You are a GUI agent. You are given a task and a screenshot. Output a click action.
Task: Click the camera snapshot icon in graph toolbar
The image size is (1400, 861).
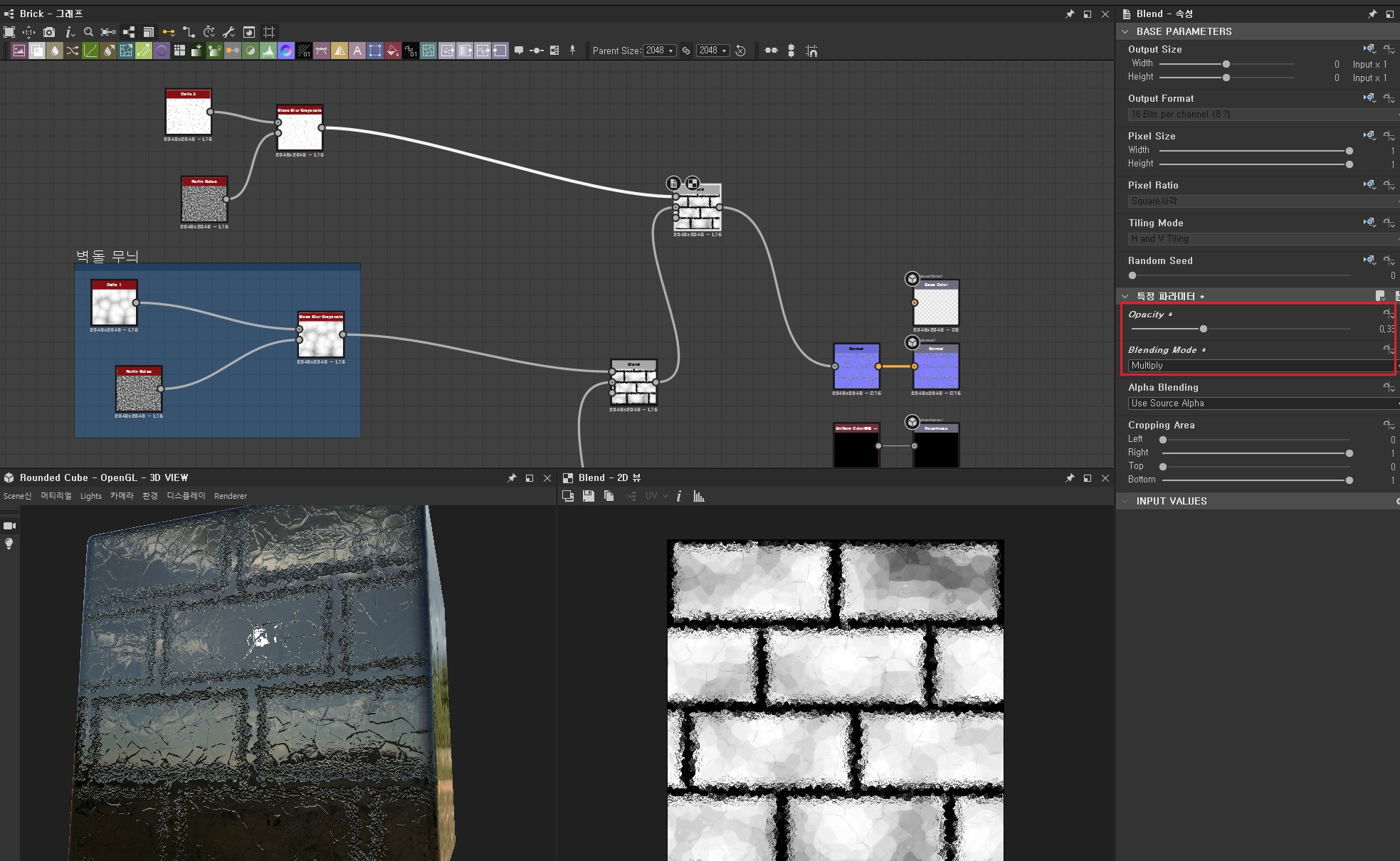[x=49, y=32]
